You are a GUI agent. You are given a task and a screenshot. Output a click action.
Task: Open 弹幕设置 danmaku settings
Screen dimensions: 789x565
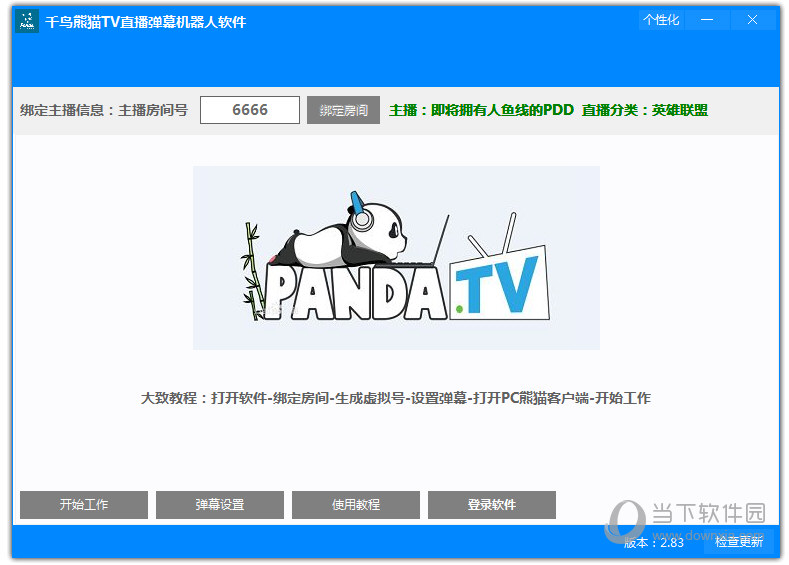[220, 505]
